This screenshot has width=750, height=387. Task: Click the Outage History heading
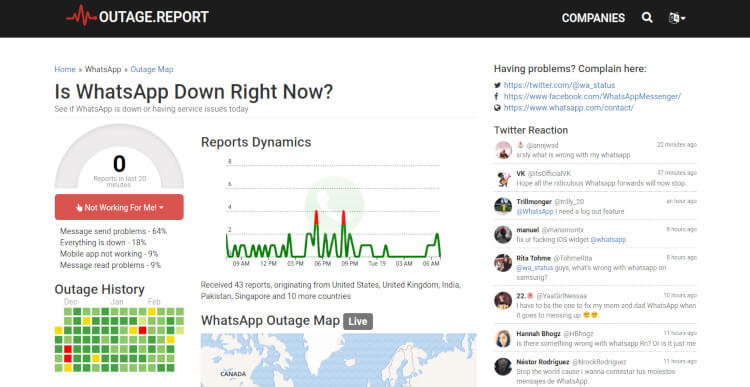pyautogui.click(x=99, y=289)
